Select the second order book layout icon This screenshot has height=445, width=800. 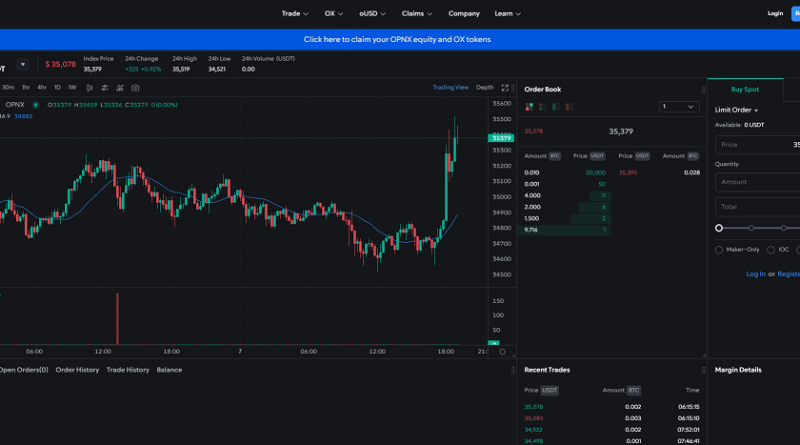click(x=542, y=107)
